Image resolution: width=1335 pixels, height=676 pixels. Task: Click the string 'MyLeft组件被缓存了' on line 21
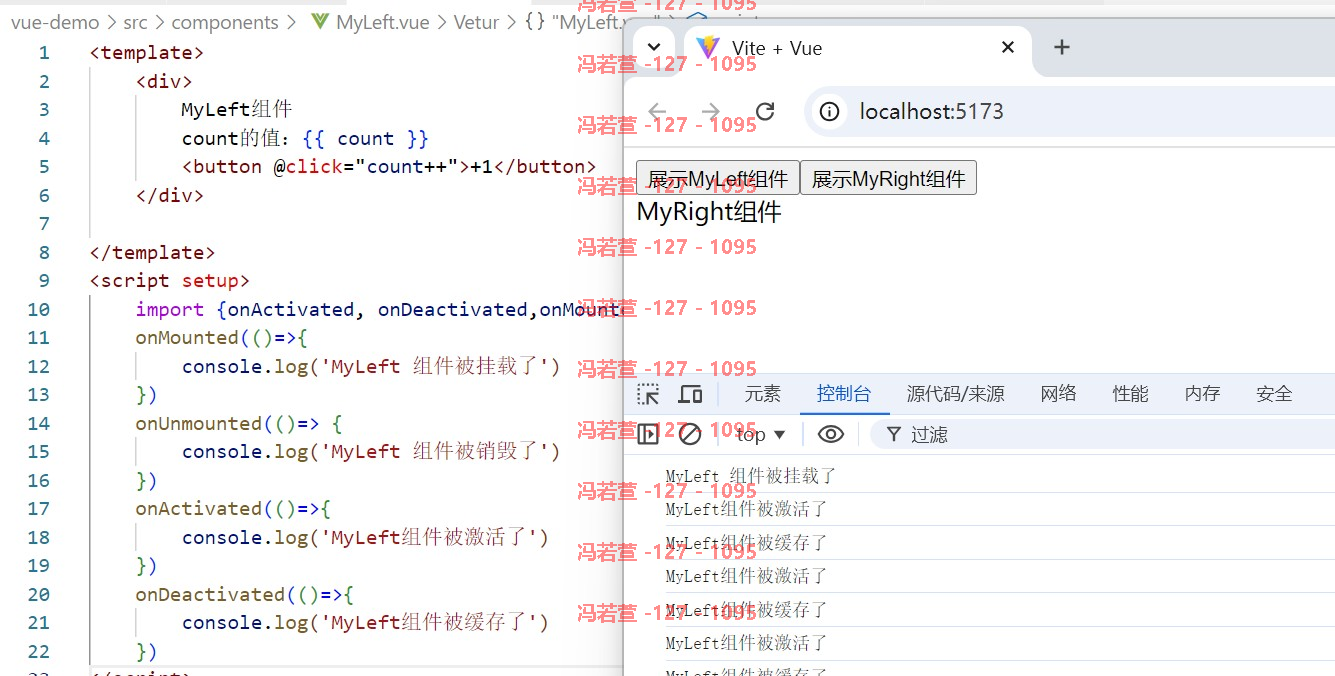[x=428, y=622]
